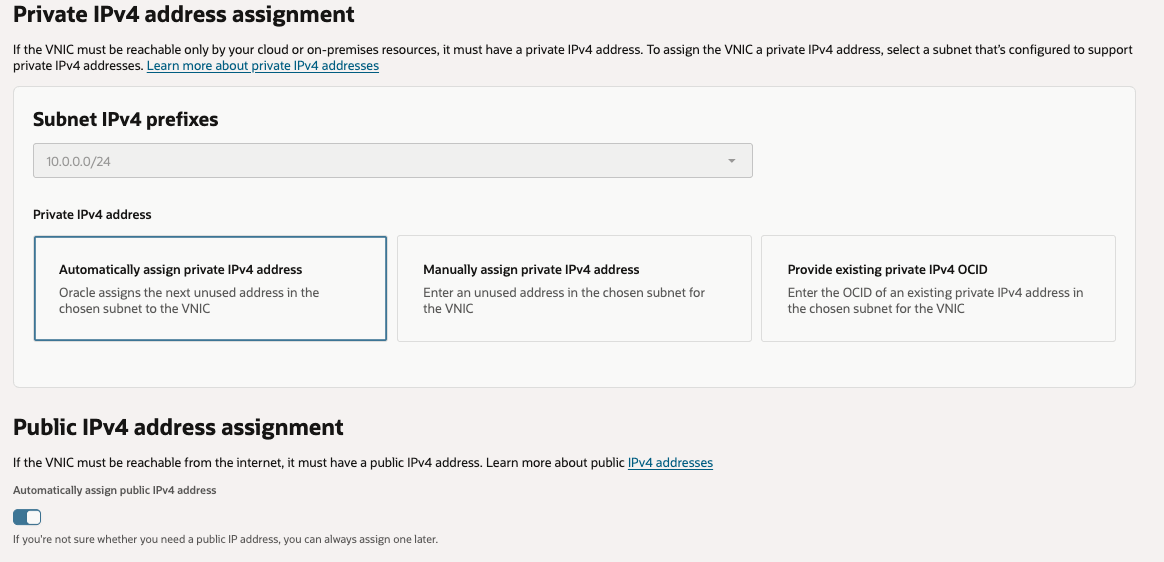This screenshot has width=1164, height=562.
Task: Open the Subnet IPv4 prefixes dropdown
Action: [393, 160]
